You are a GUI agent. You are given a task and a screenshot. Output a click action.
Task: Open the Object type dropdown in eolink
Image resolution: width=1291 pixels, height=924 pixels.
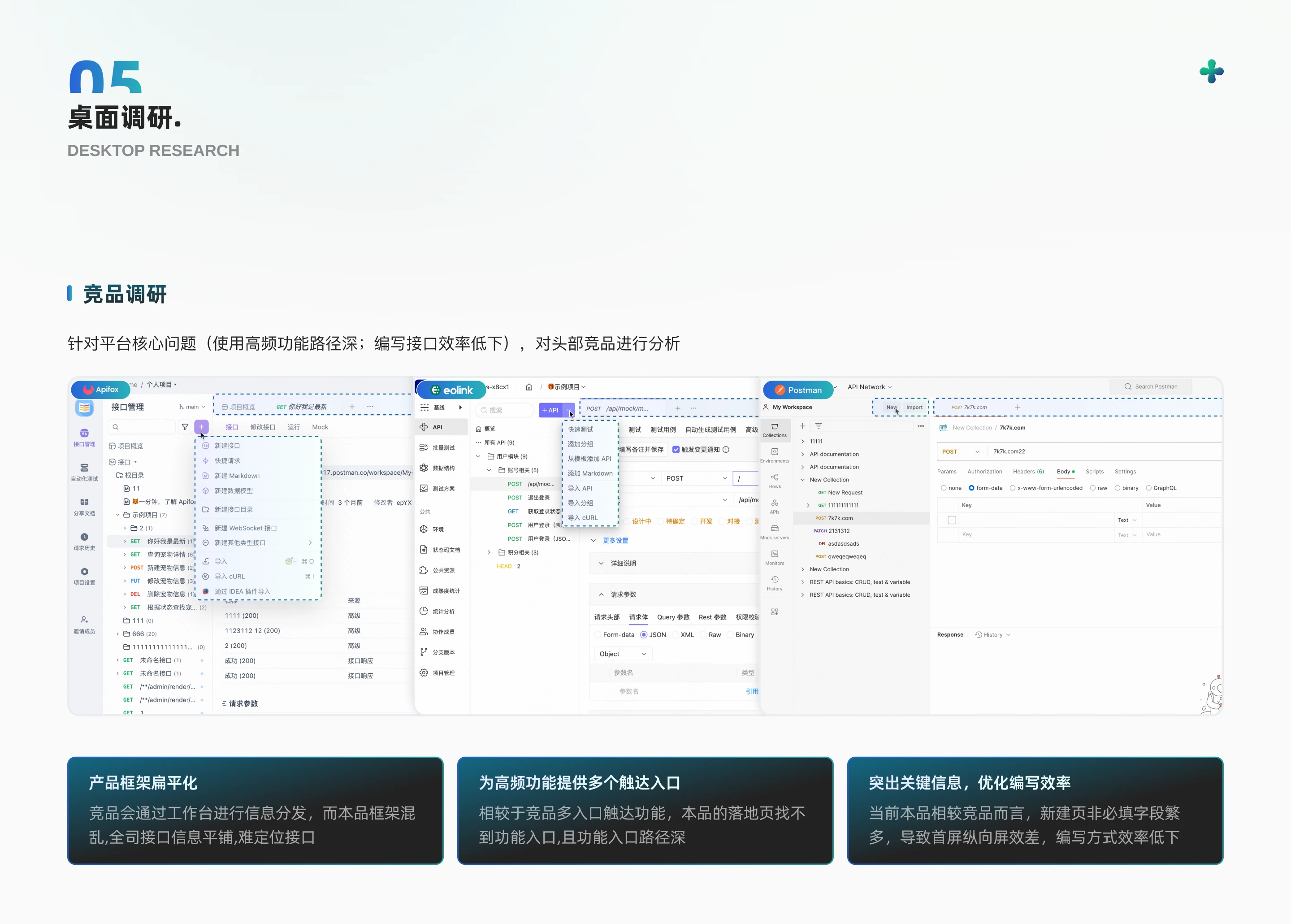pyautogui.click(x=624, y=654)
